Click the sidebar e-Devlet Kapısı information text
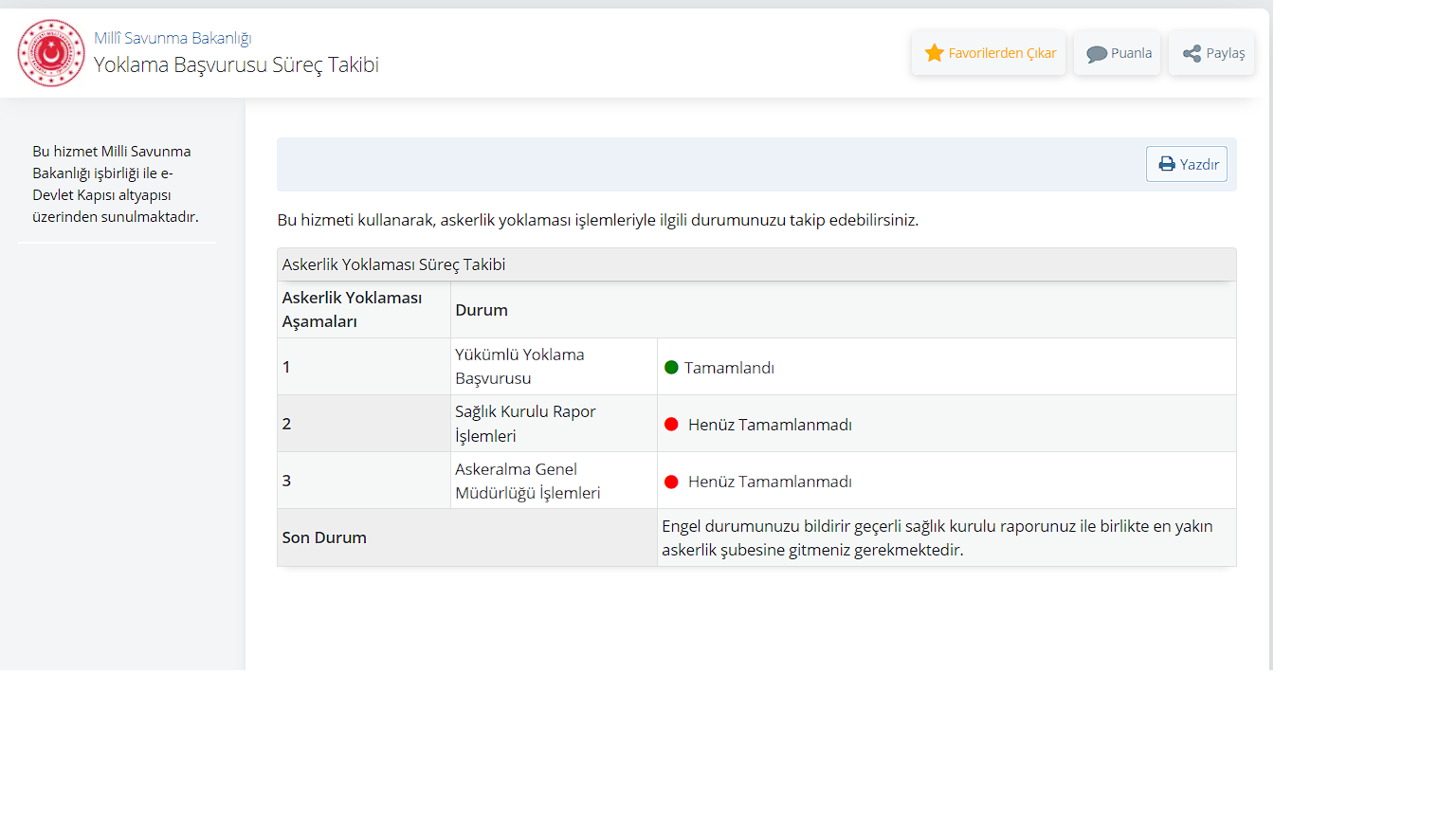 pyautogui.click(x=116, y=184)
